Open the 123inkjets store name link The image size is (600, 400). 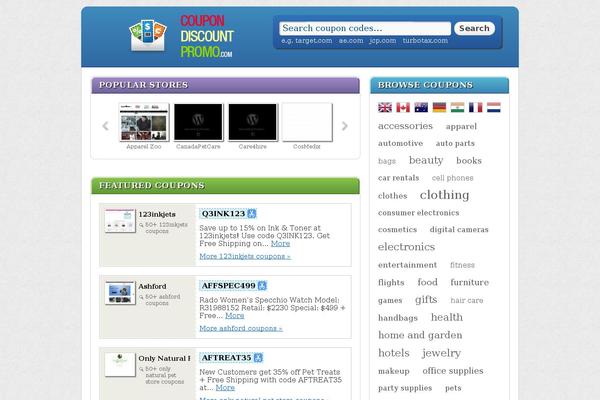(x=157, y=214)
